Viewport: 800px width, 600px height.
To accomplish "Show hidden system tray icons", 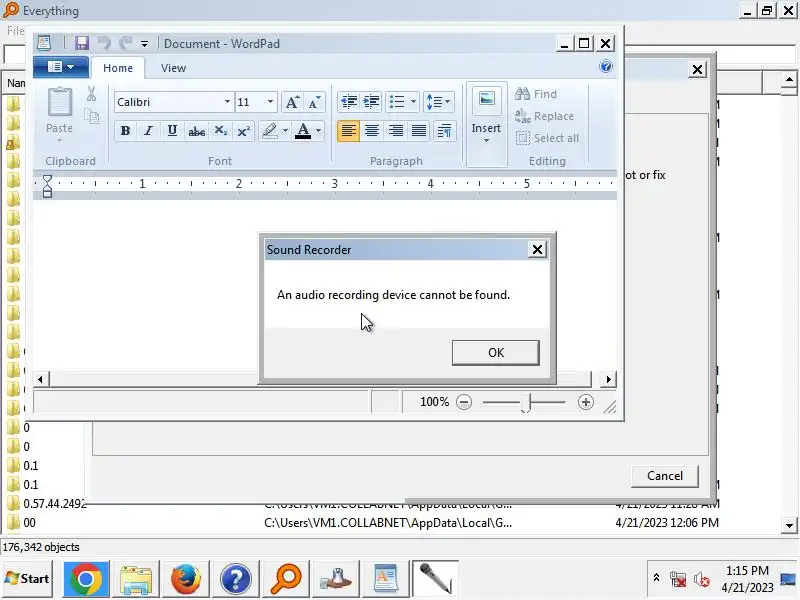I will [656, 578].
